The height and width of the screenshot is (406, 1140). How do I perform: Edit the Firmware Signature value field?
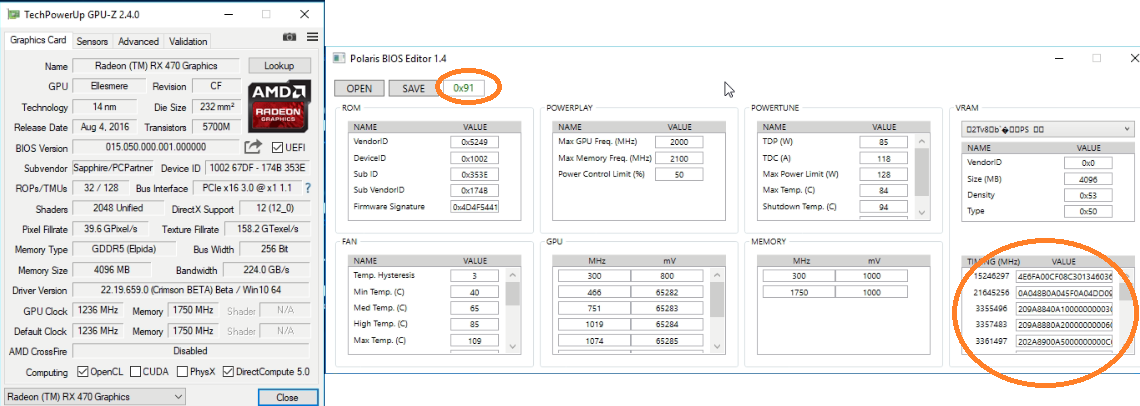pos(474,207)
